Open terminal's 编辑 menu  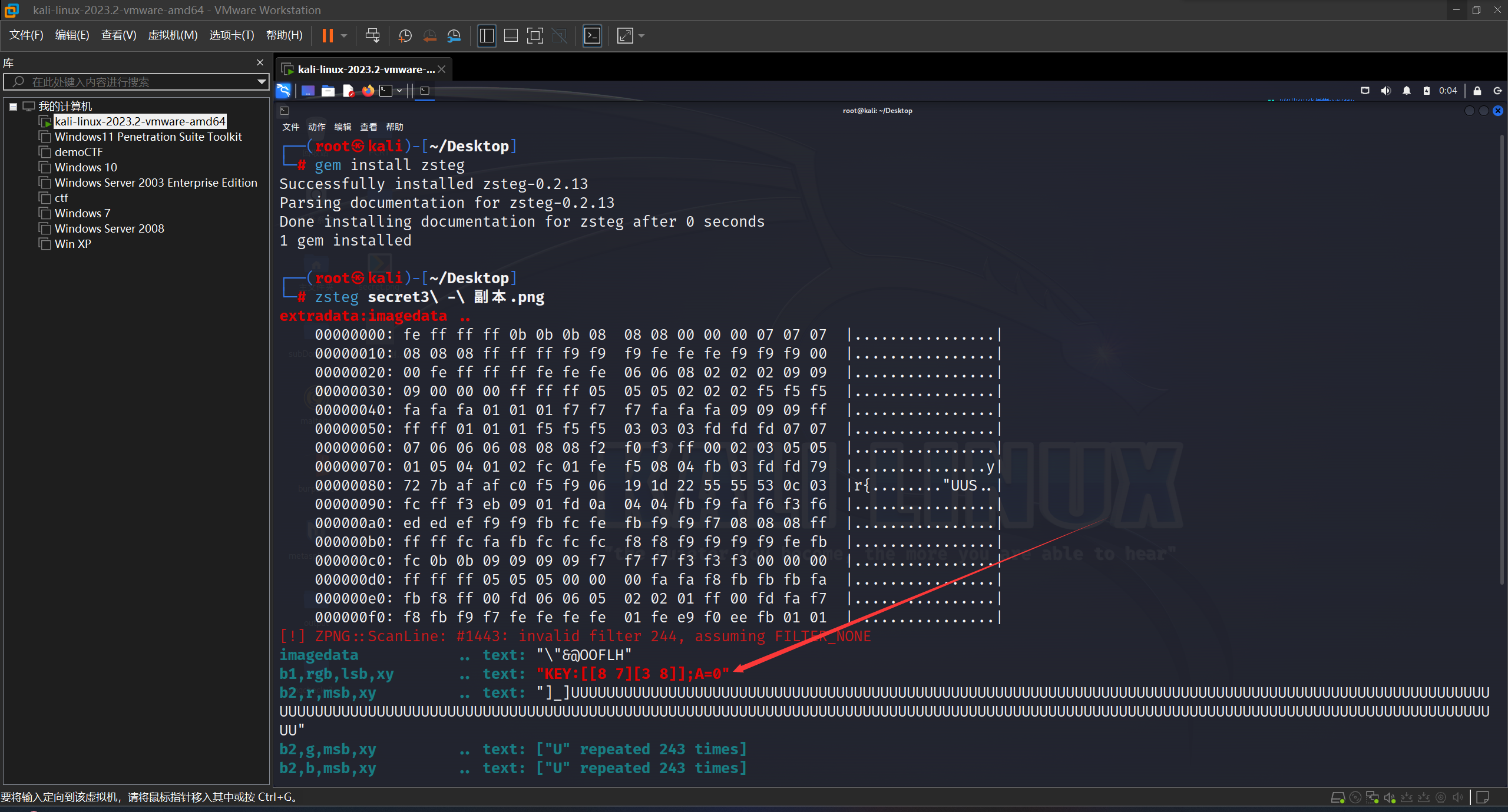342,127
